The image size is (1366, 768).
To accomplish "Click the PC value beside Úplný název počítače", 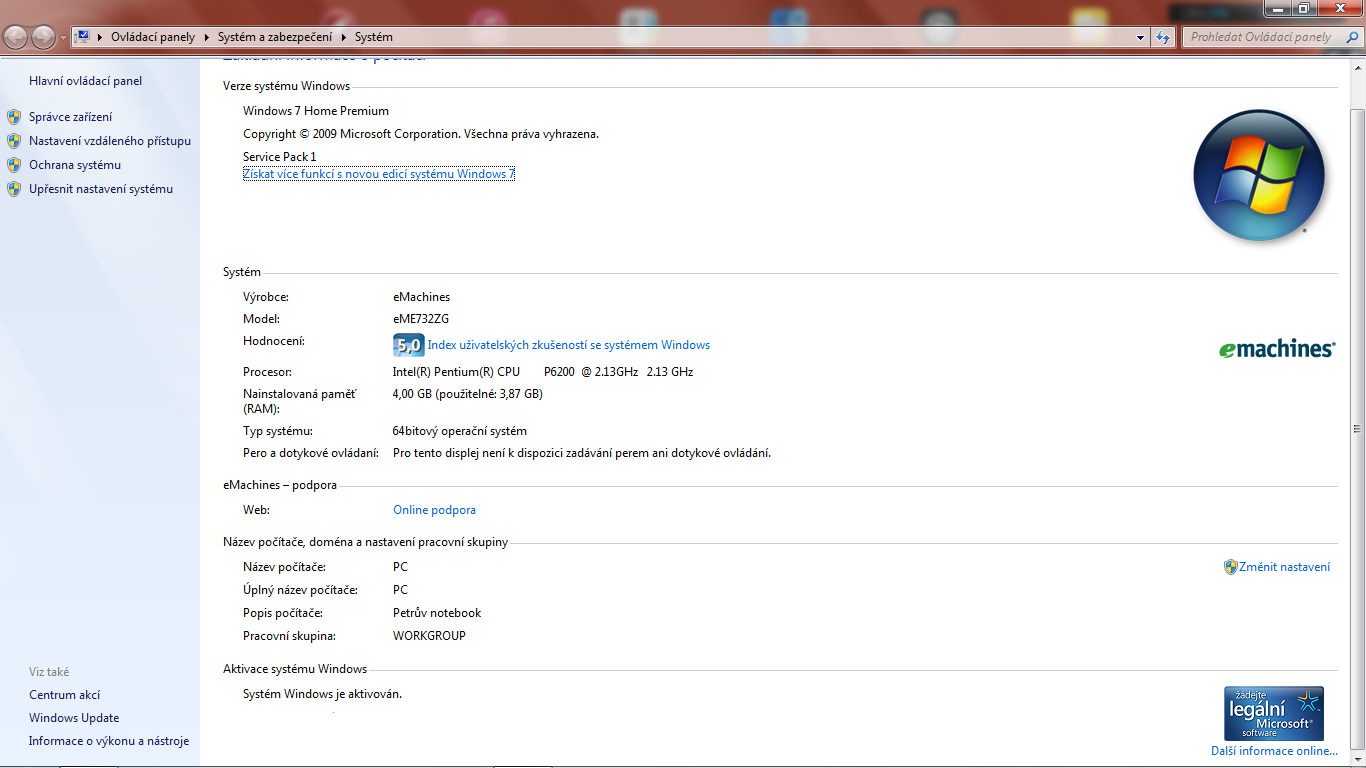I will [400, 590].
